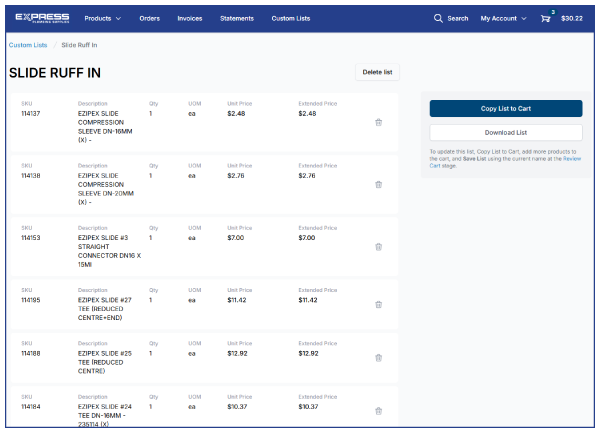The image size is (600, 433).
Task: Click the Download List button
Action: pyautogui.click(x=506, y=133)
